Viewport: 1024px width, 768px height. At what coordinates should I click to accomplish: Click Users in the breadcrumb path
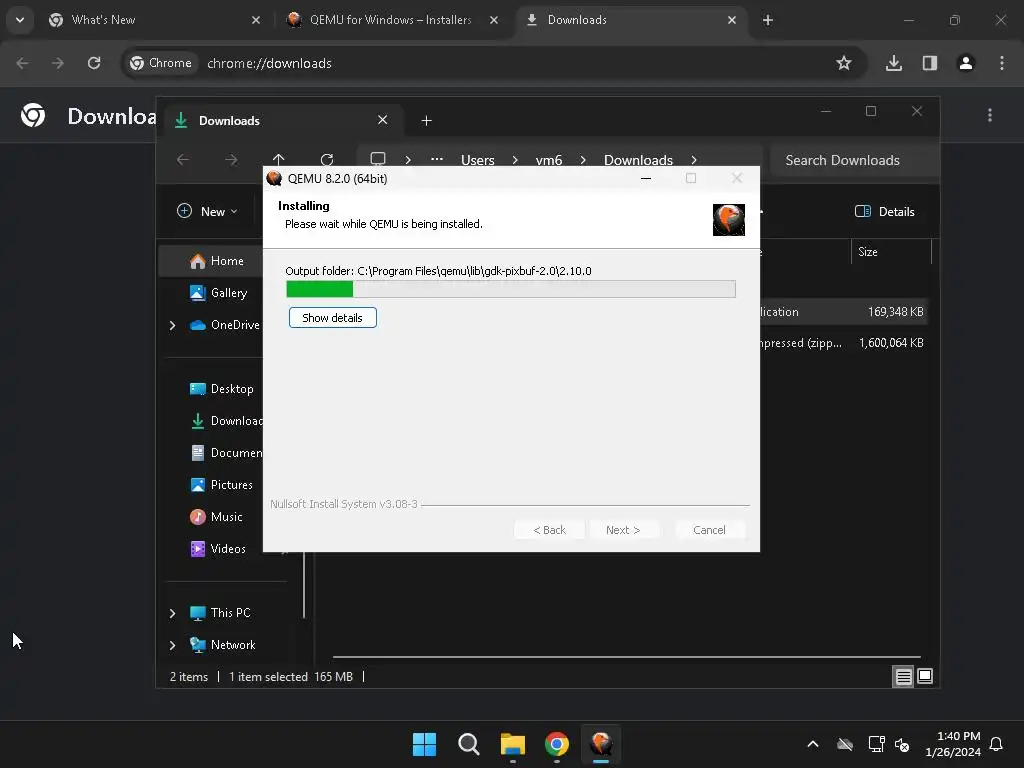[477, 160]
